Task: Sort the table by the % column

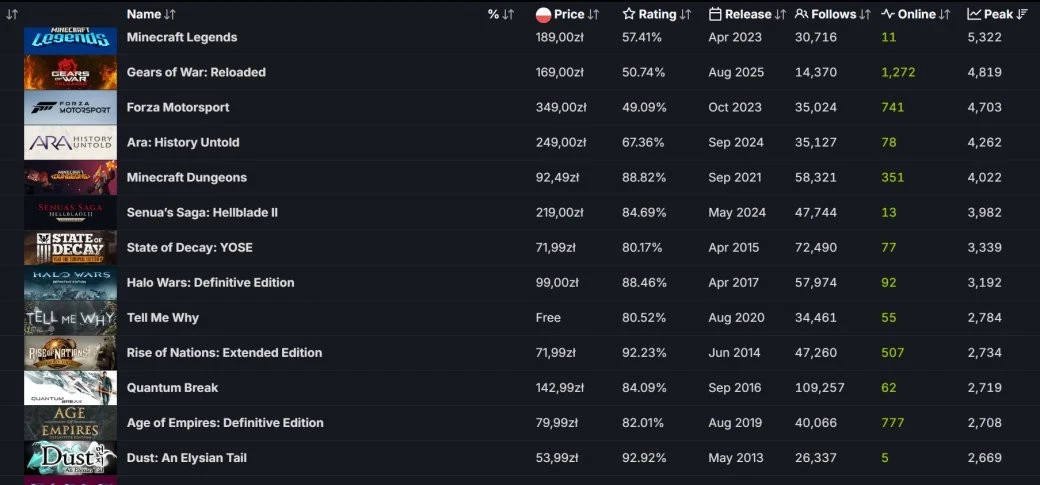Action: 501,14
